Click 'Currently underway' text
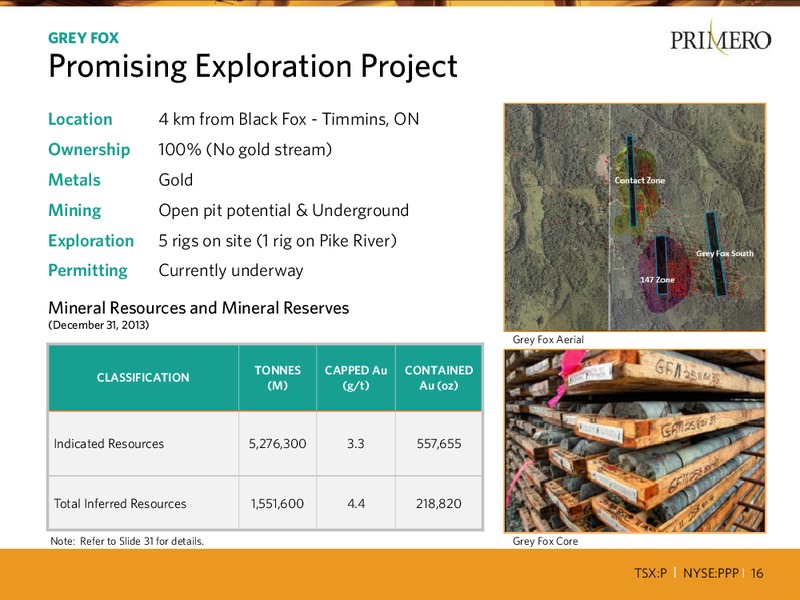This screenshot has height=600, width=800. [x=231, y=270]
